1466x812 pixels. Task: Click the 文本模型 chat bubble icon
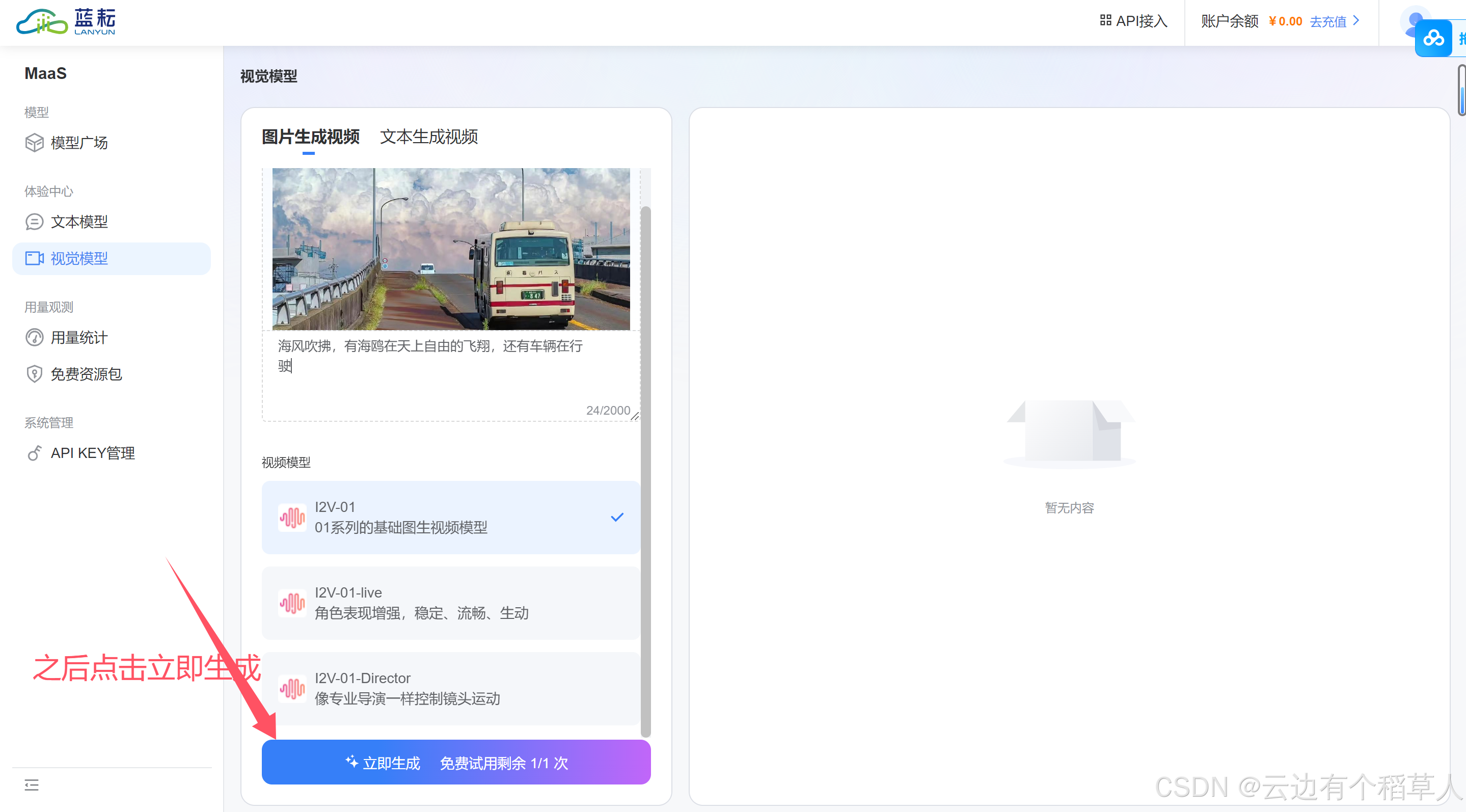pos(34,222)
